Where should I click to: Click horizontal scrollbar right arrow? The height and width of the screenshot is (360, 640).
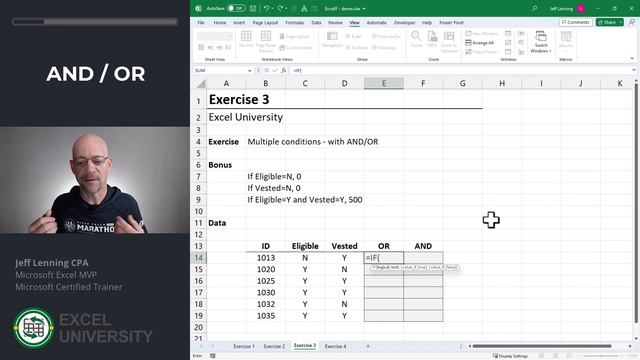click(x=630, y=346)
